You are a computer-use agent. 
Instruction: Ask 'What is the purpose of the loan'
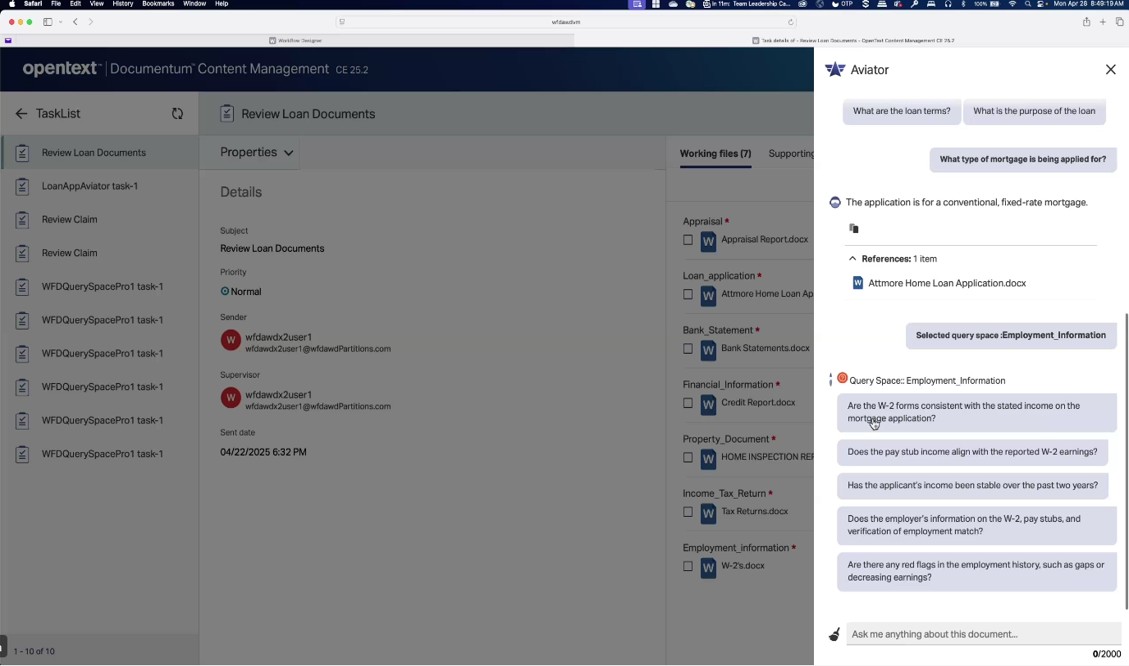(1034, 112)
